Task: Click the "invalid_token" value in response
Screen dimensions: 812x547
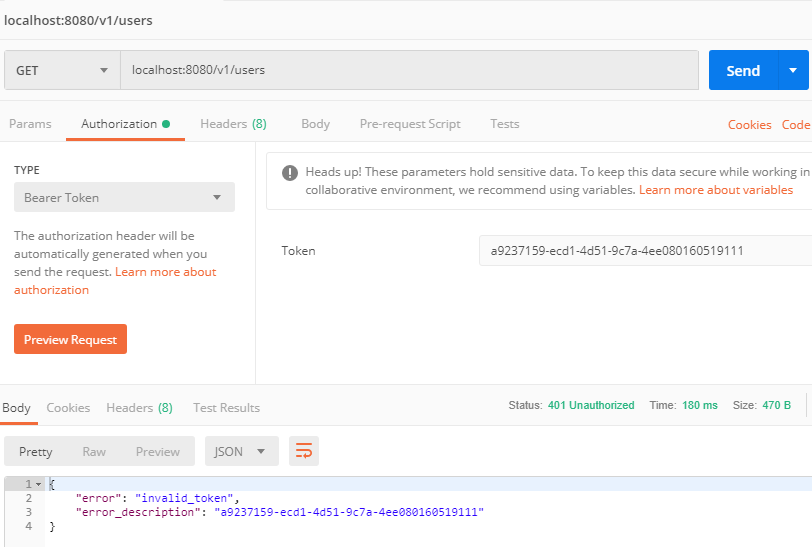Action: [x=184, y=498]
